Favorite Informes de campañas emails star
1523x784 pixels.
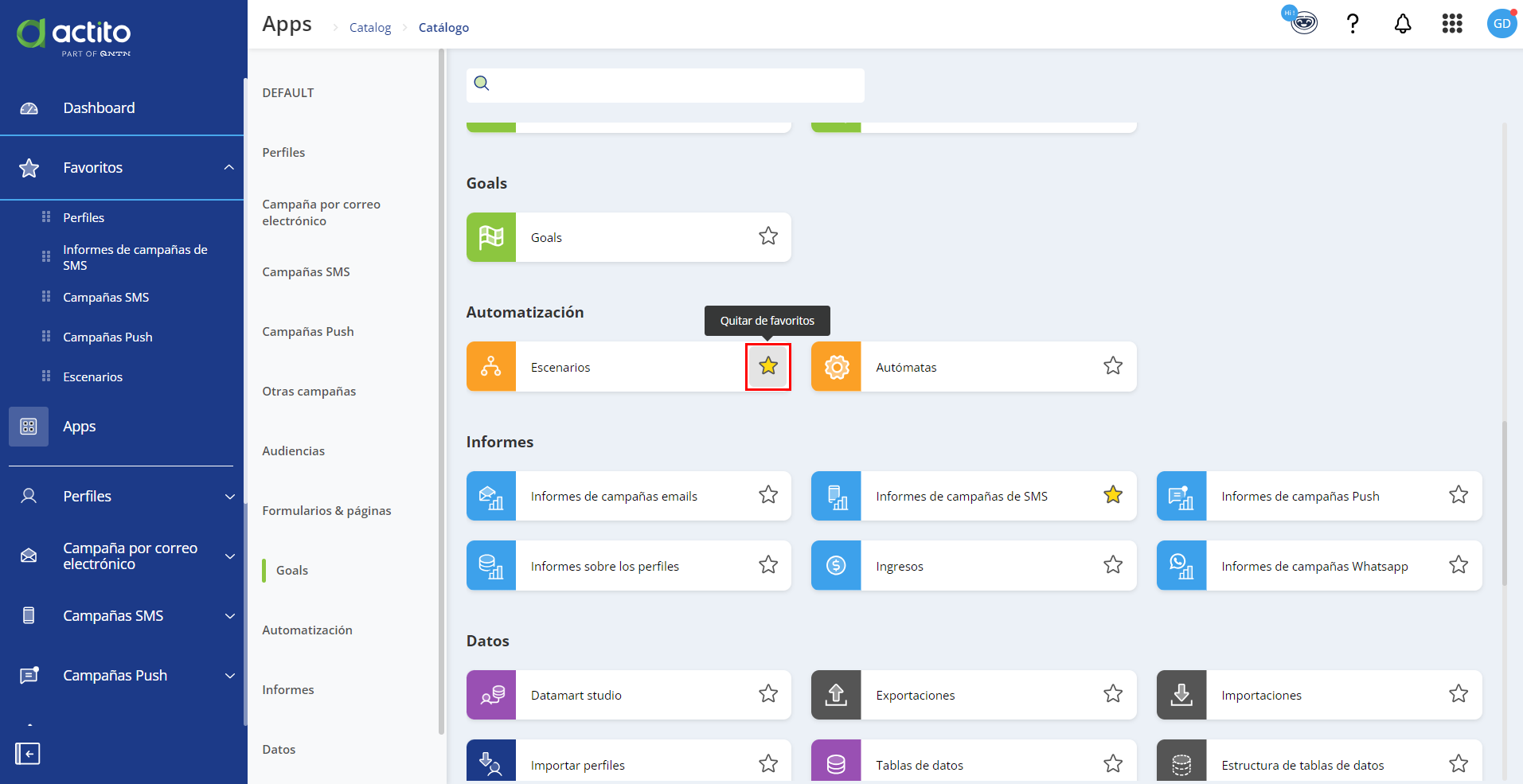tap(768, 494)
